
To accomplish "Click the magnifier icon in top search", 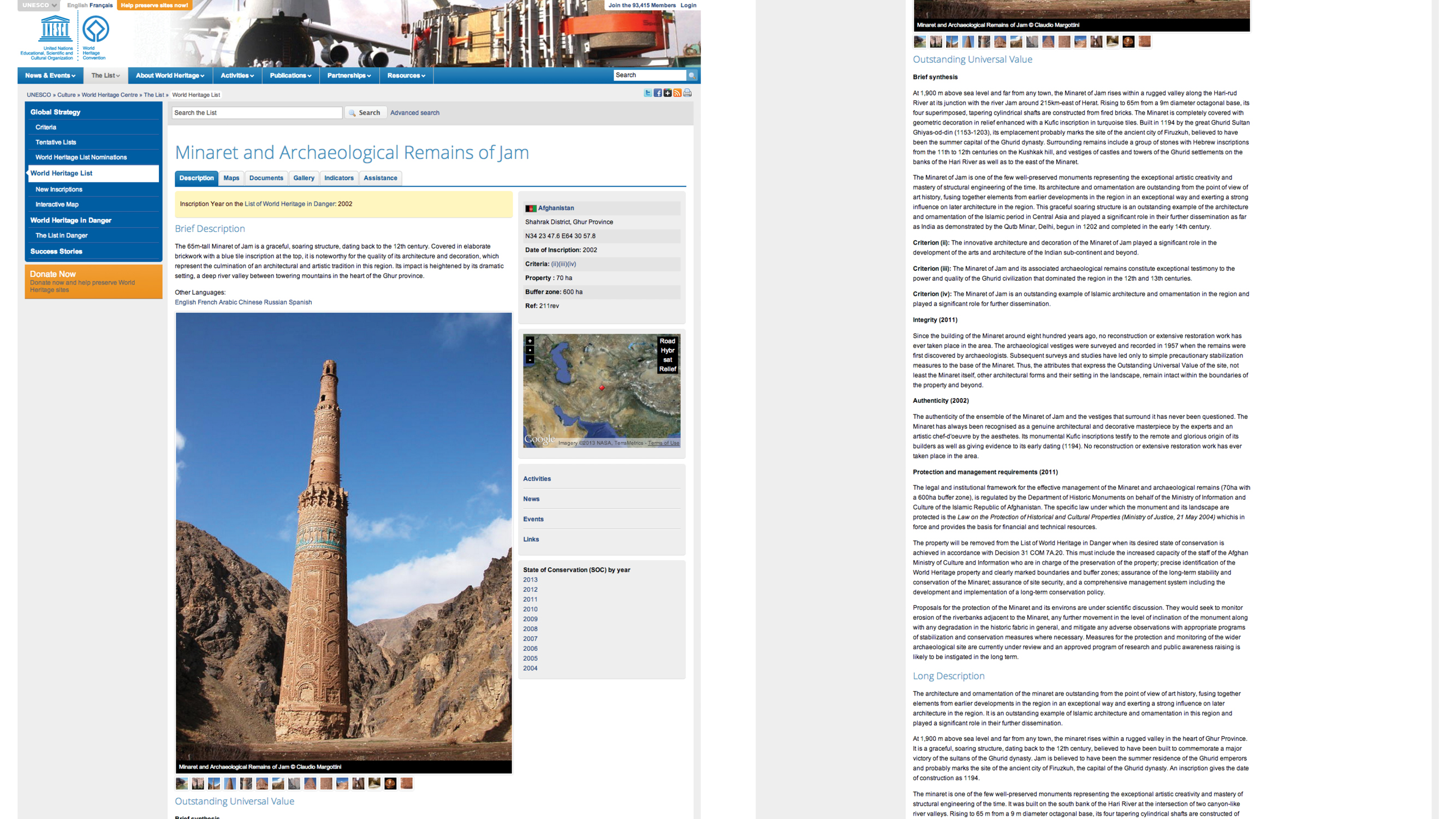I will [x=691, y=75].
